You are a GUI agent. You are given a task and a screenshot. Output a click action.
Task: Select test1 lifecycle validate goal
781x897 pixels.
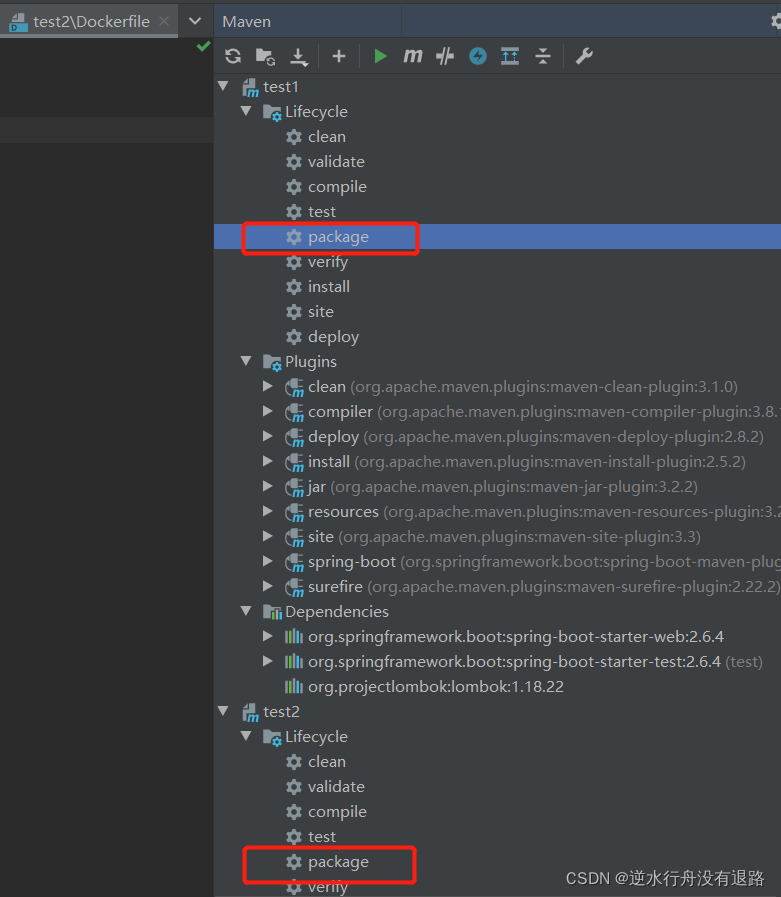[336, 162]
